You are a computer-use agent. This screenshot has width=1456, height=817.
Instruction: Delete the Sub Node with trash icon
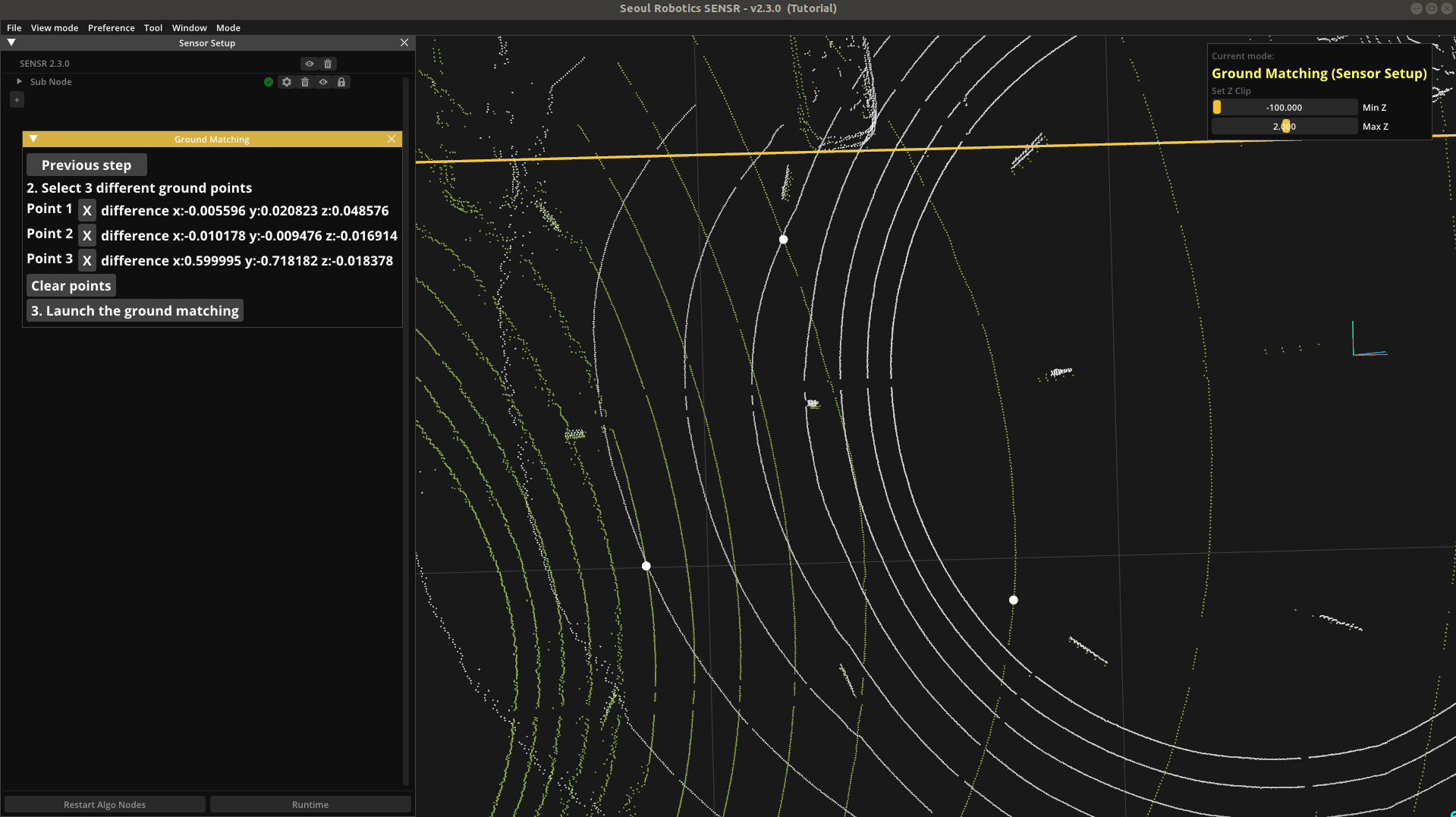(305, 82)
